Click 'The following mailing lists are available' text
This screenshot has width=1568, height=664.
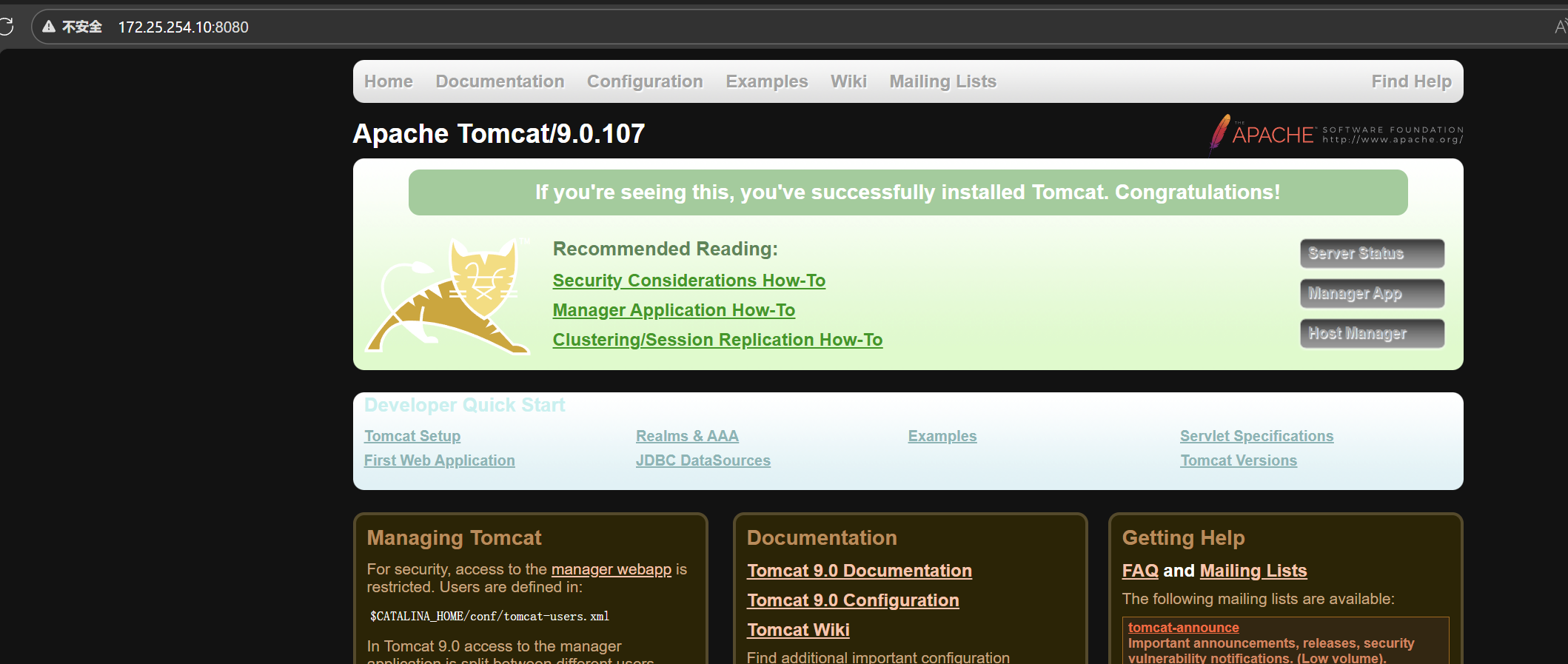click(x=1258, y=599)
